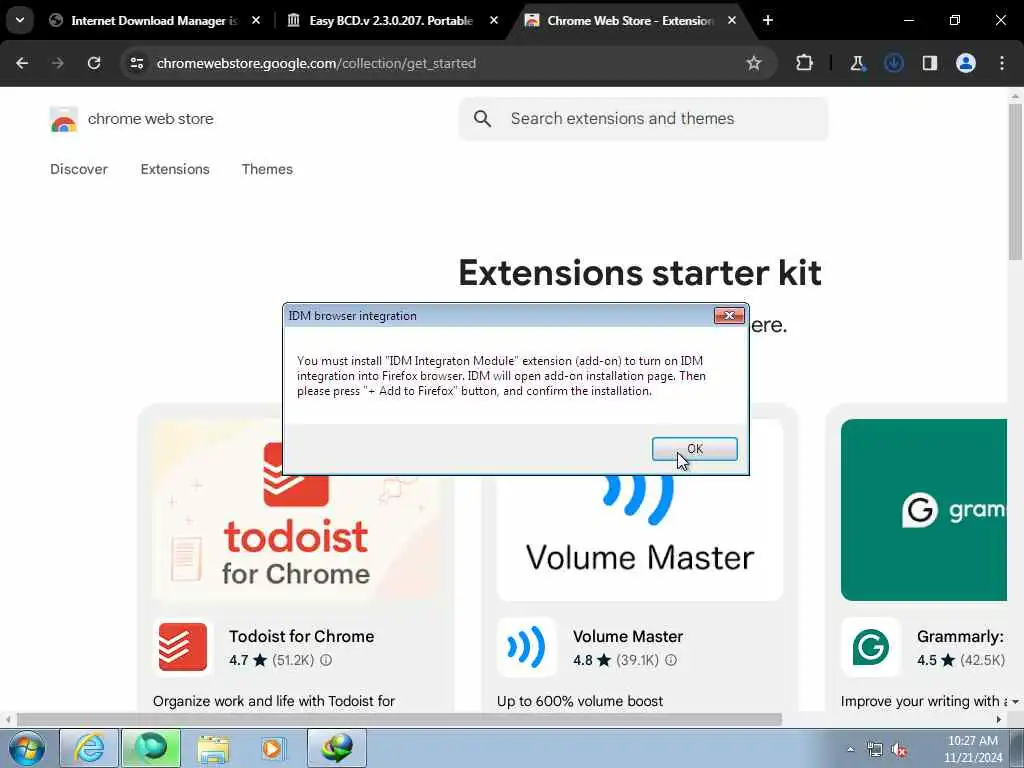The height and width of the screenshot is (768, 1024).
Task: Open Internet Download Manager taskbar icon
Action: tap(336, 748)
